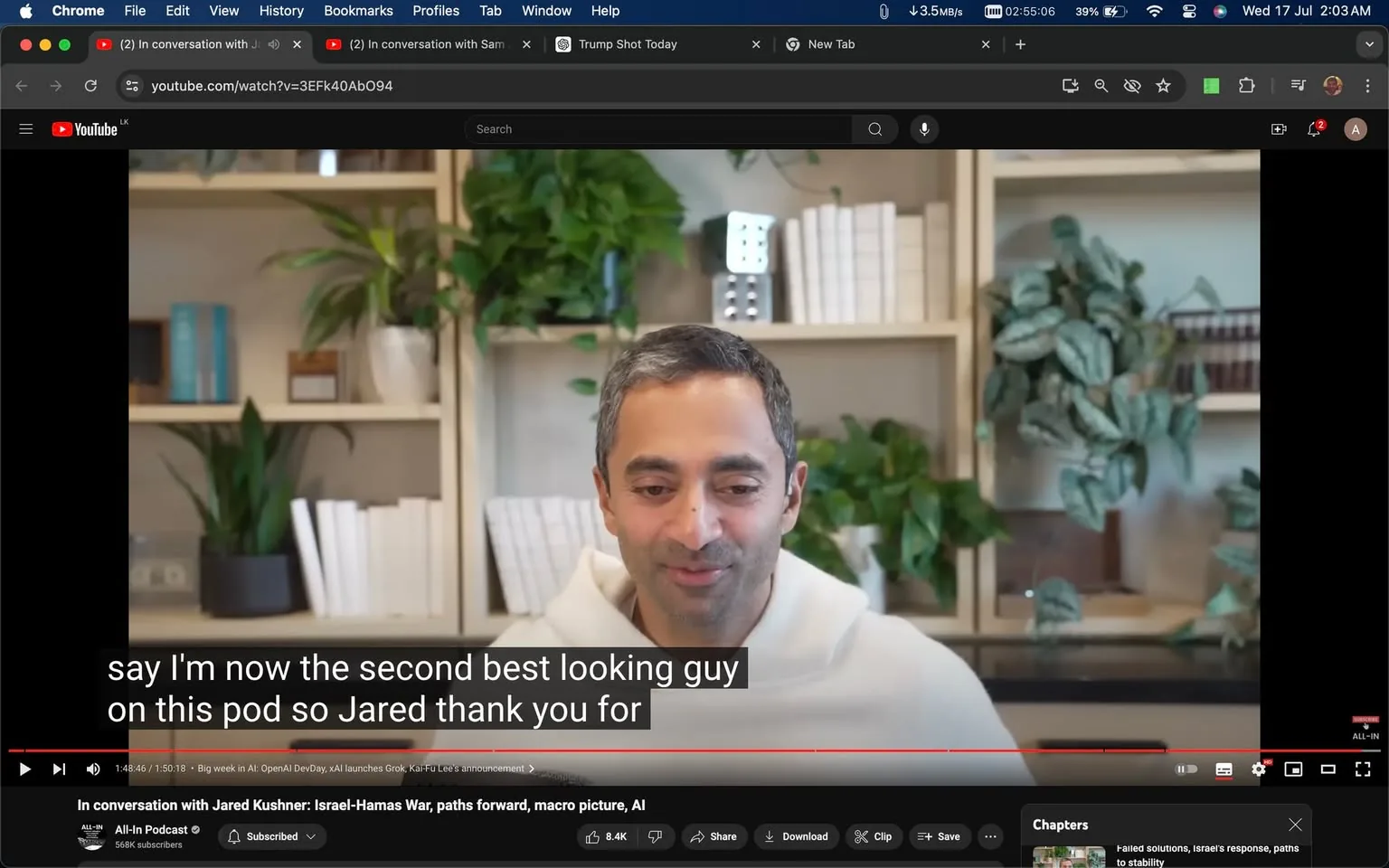This screenshot has width=1389, height=868.
Task: Open YouTube notifications bell
Action: [1314, 128]
